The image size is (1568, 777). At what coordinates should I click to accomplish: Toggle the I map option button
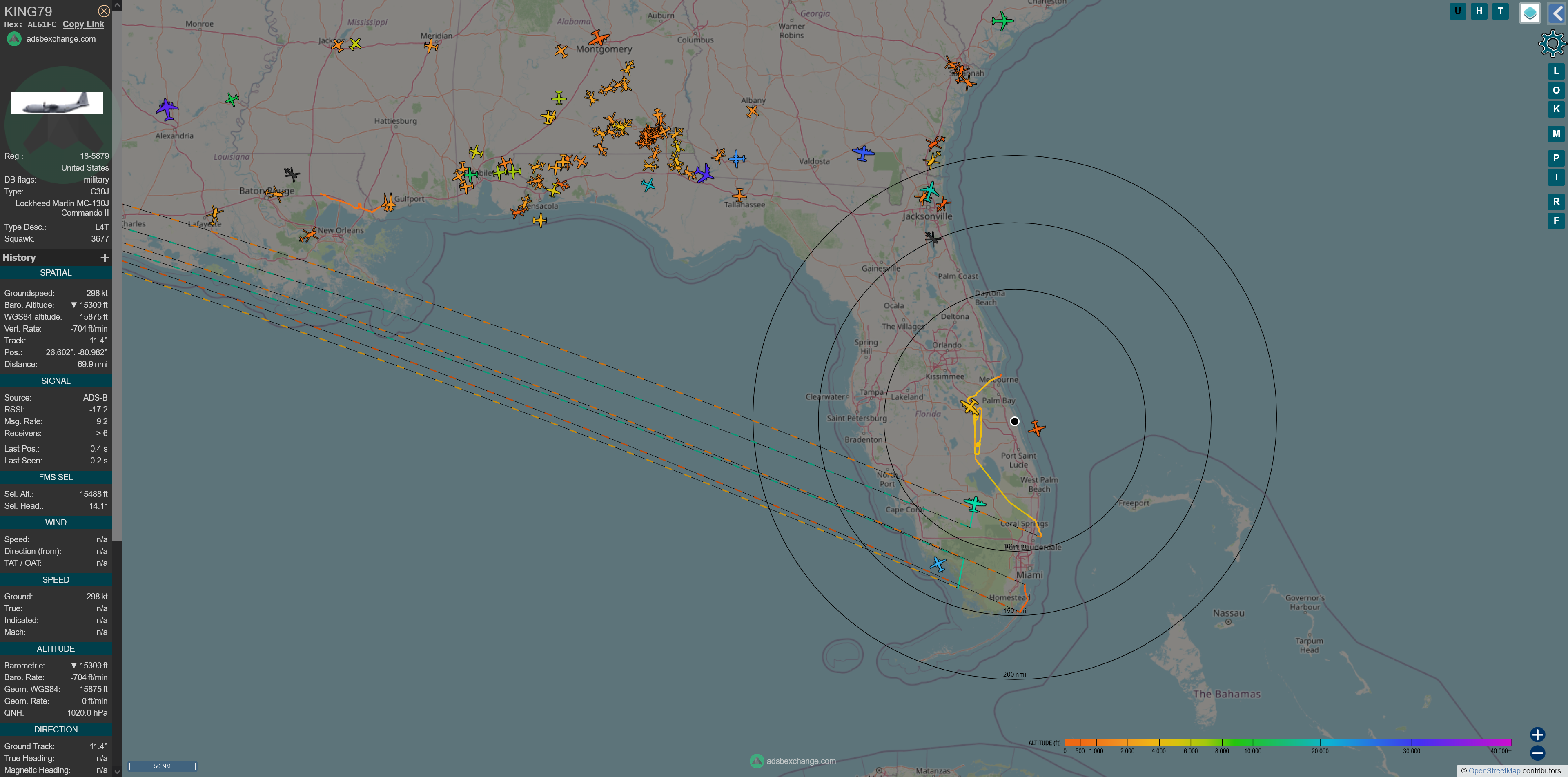click(x=1557, y=177)
